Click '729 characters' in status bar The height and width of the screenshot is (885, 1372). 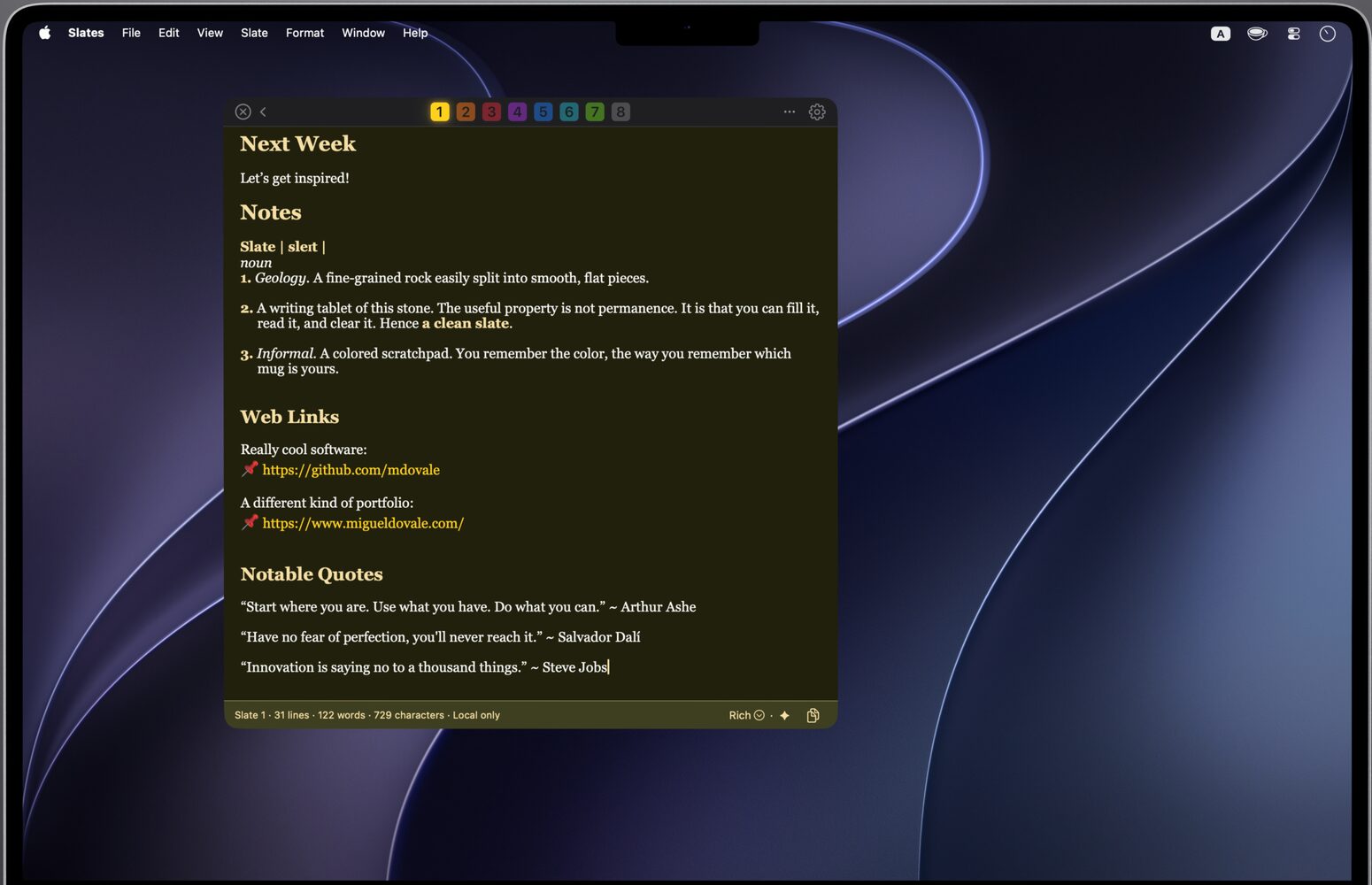409,715
